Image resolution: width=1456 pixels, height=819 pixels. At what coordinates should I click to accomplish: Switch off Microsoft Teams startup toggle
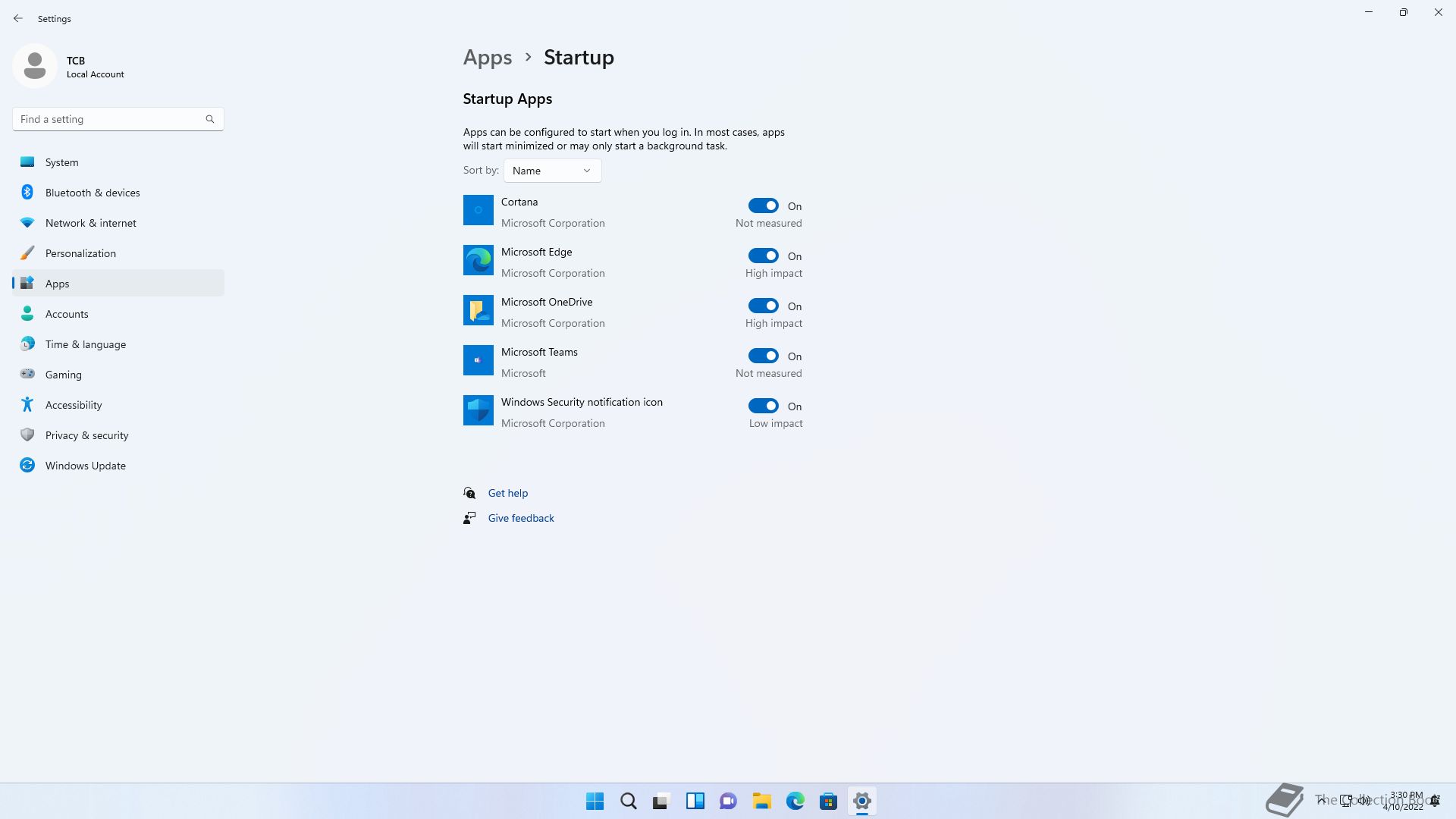[x=763, y=356]
